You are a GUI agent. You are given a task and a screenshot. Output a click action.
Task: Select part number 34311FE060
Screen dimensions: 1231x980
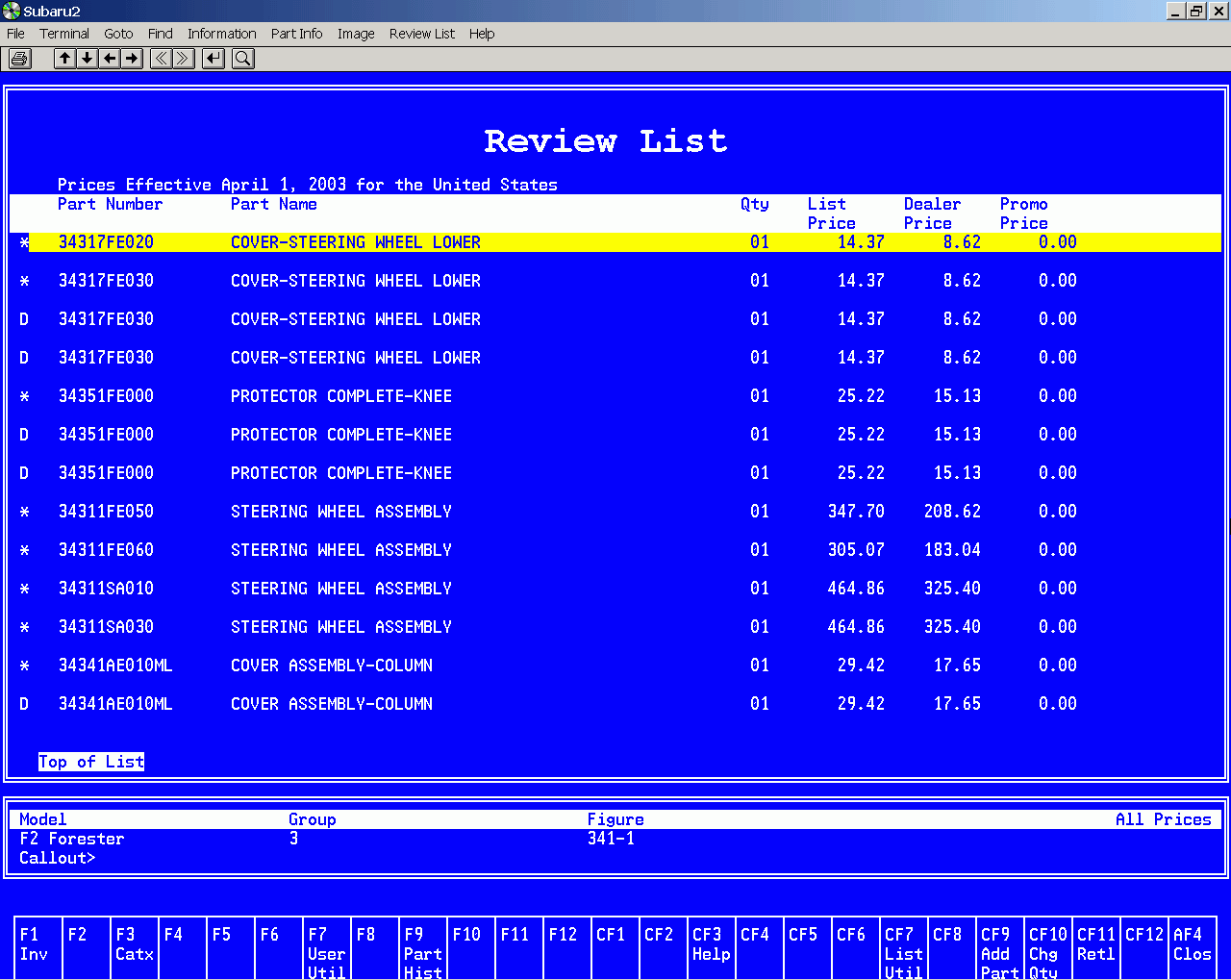pyautogui.click(x=106, y=550)
